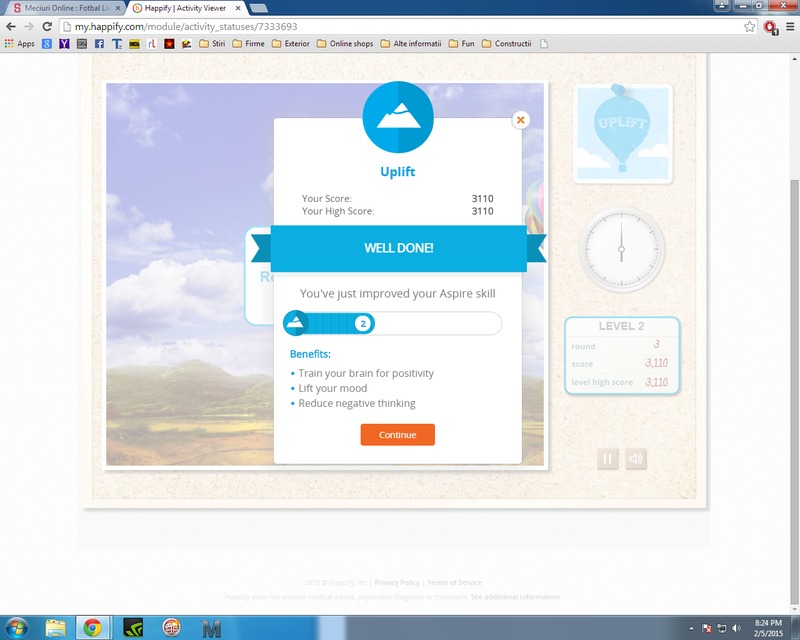Expand the Constructii bookmarks folder

pos(507,44)
